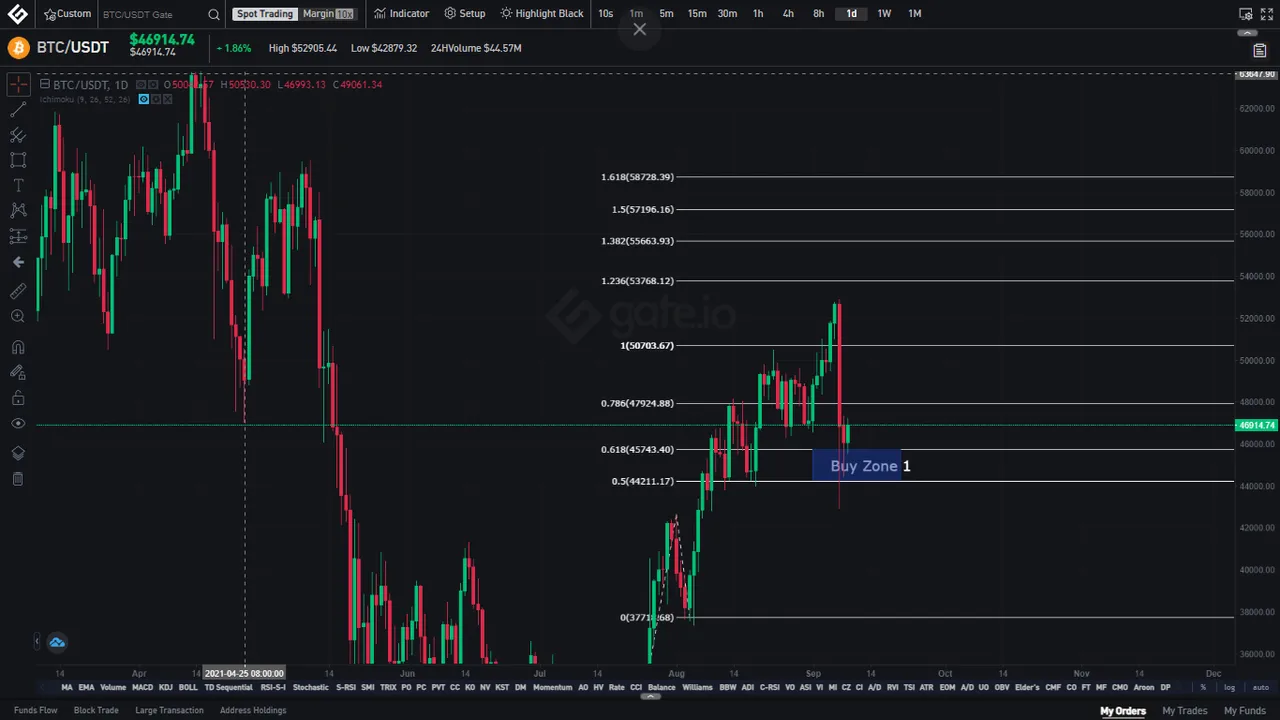Toggle log scale on price axis
The height and width of the screenshot is (720, 1280).
click(1229, 687)
